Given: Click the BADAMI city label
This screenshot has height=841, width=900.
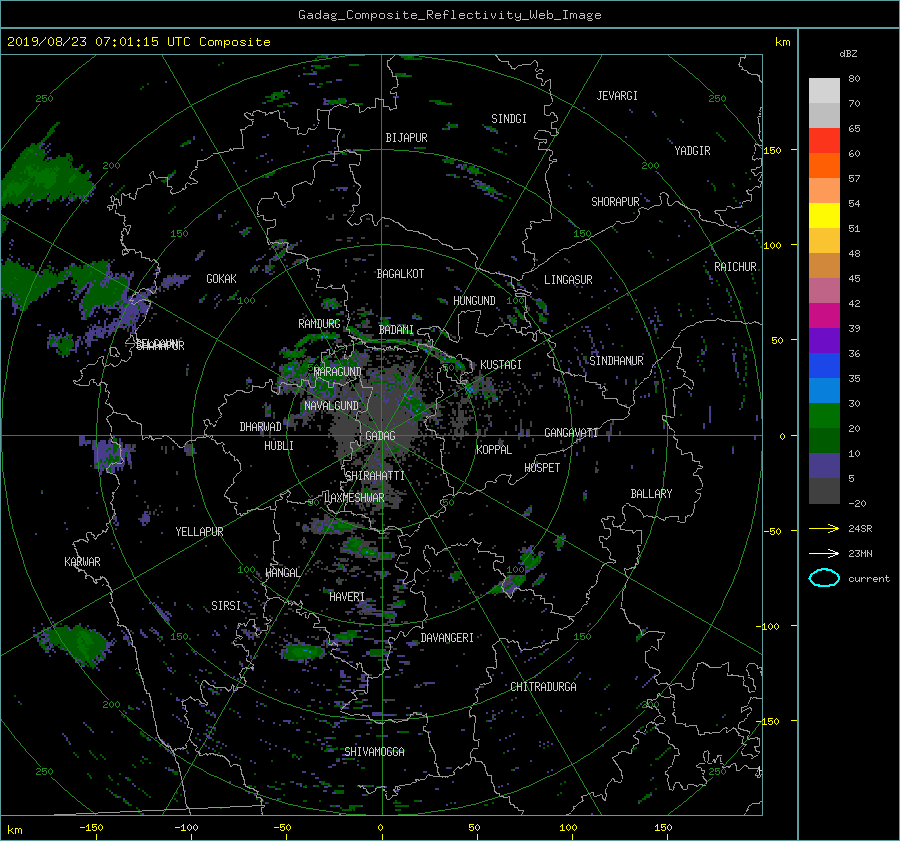Looking at the screenshot, I should click(396, 330).
